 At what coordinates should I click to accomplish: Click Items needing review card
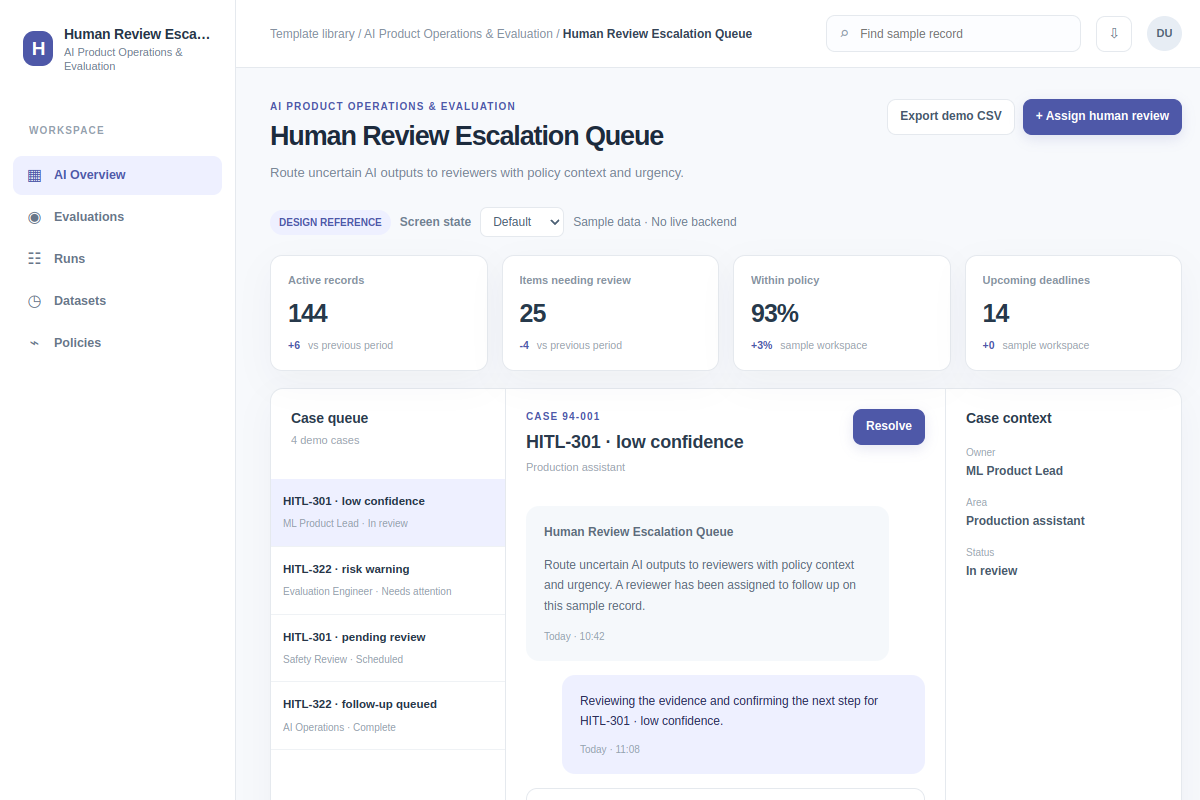point(610,313)
